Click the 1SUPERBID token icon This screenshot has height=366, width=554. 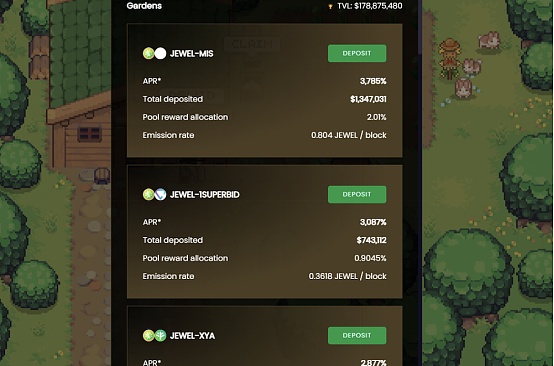coord(160,194)
